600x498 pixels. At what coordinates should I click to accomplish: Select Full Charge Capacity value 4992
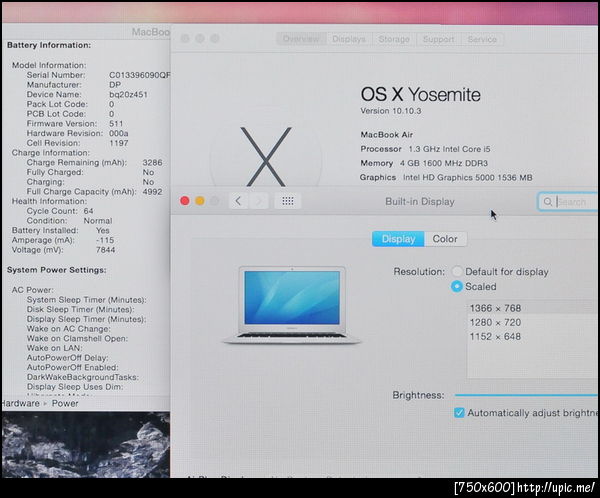pos(152,192)
